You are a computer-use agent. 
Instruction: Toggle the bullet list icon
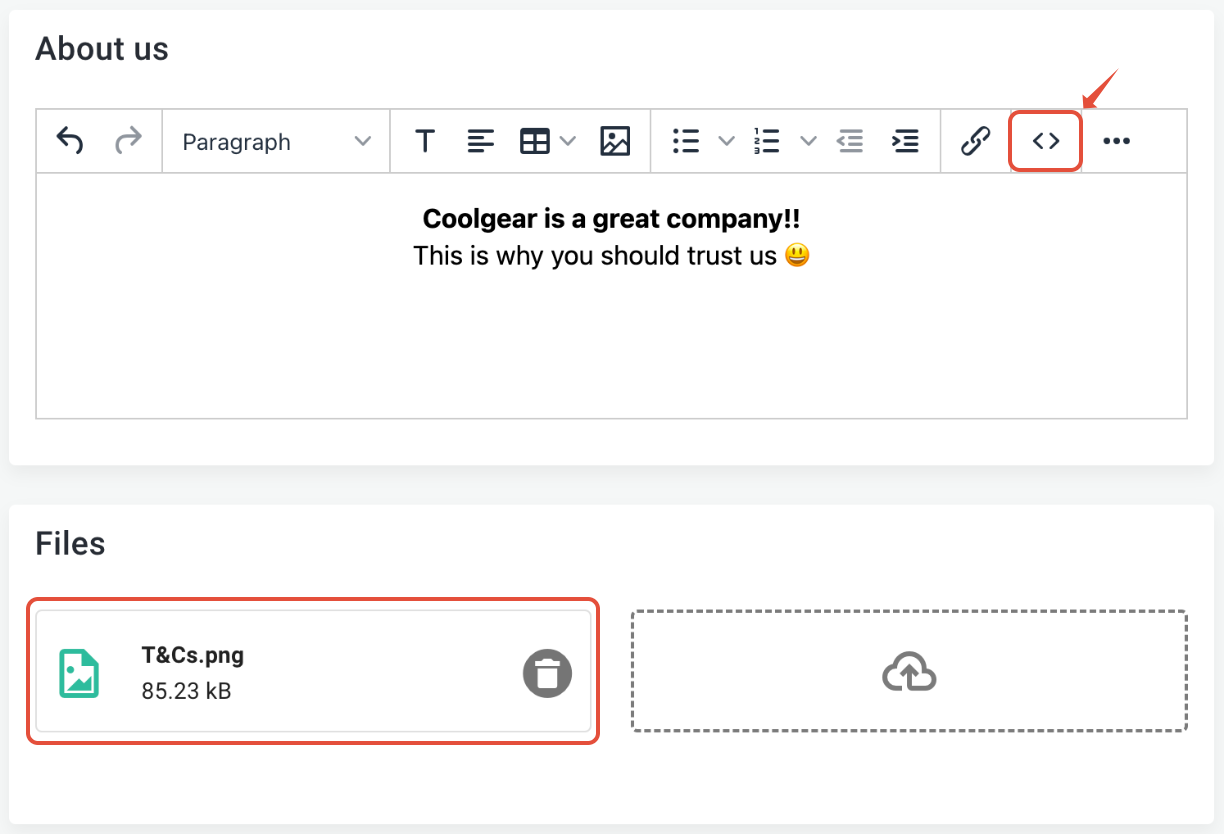pyautogui.click(x=686, y=141)
